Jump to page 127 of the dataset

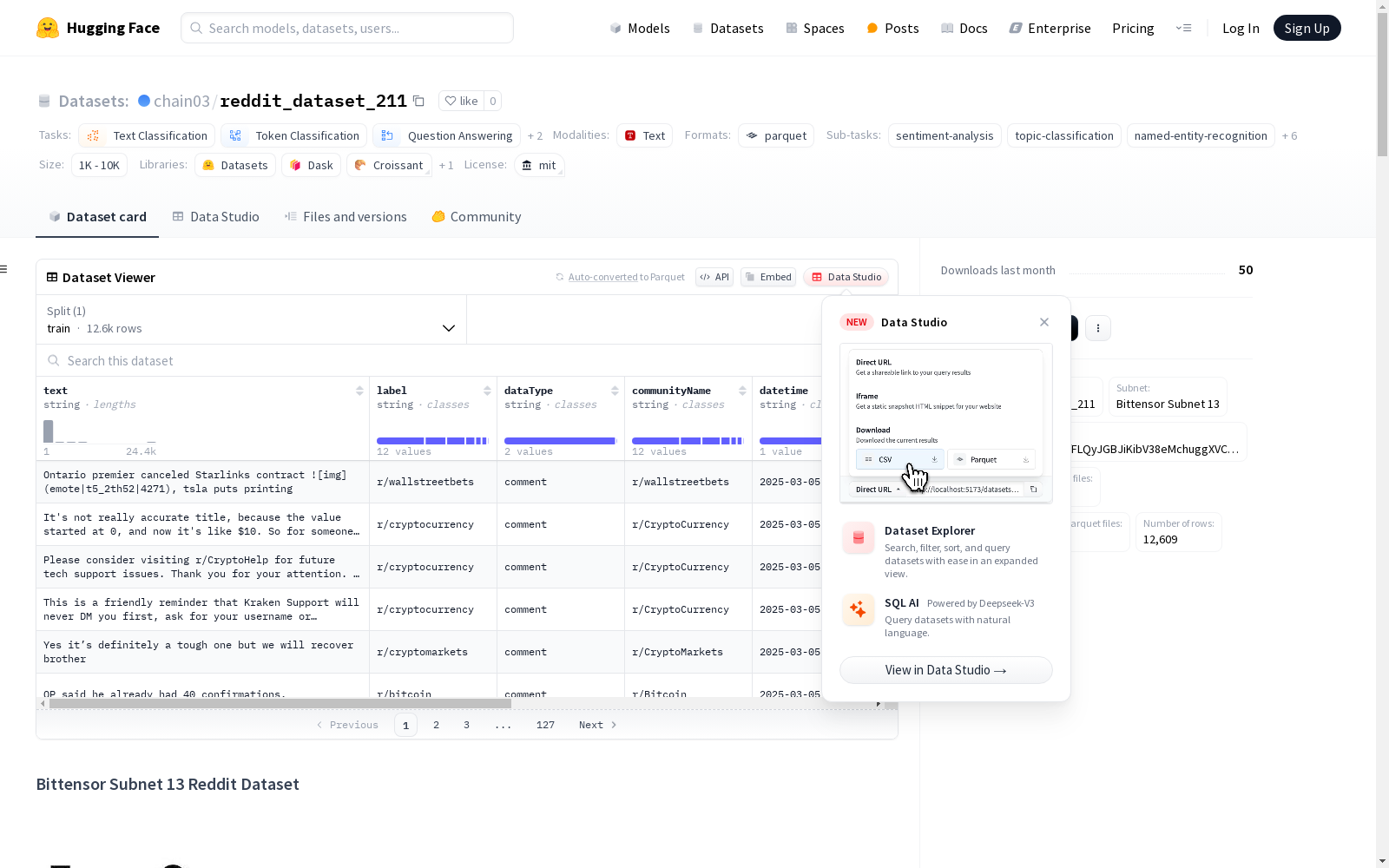tap(545, 725)
